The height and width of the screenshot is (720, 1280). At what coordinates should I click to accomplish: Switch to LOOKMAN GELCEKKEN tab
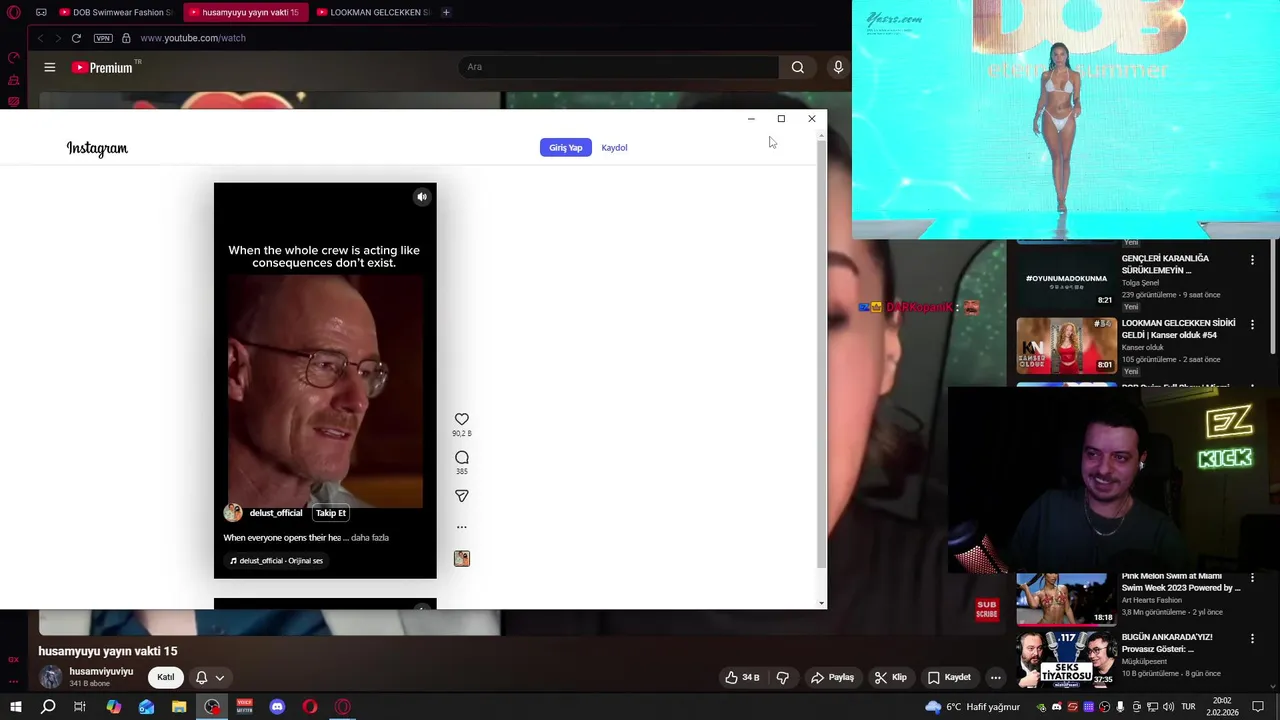372,12
